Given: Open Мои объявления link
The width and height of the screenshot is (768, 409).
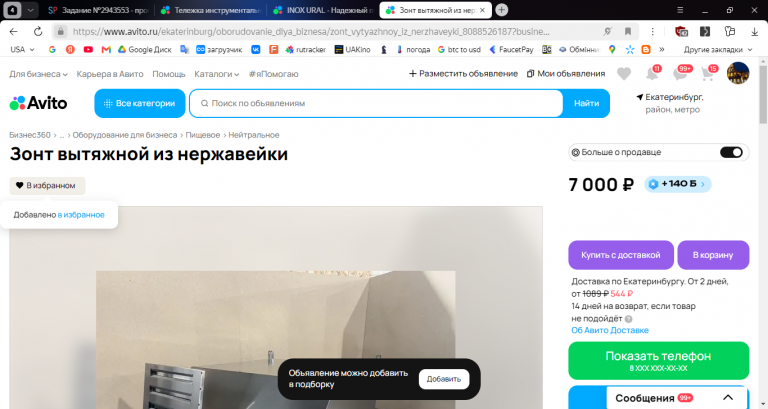Looking at the screenshot, I should 566,73.
